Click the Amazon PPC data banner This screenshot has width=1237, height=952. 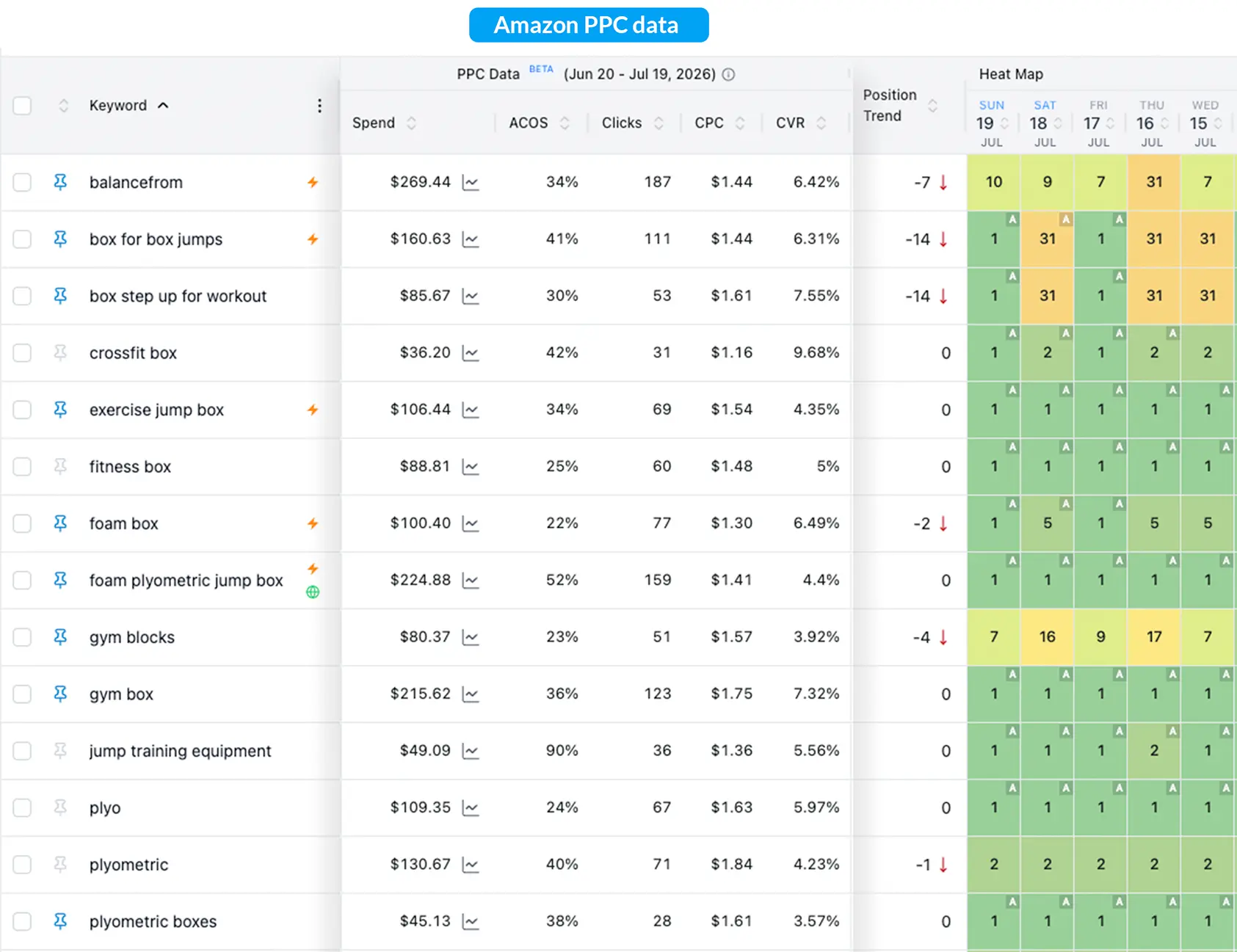[x=589, y=25]
